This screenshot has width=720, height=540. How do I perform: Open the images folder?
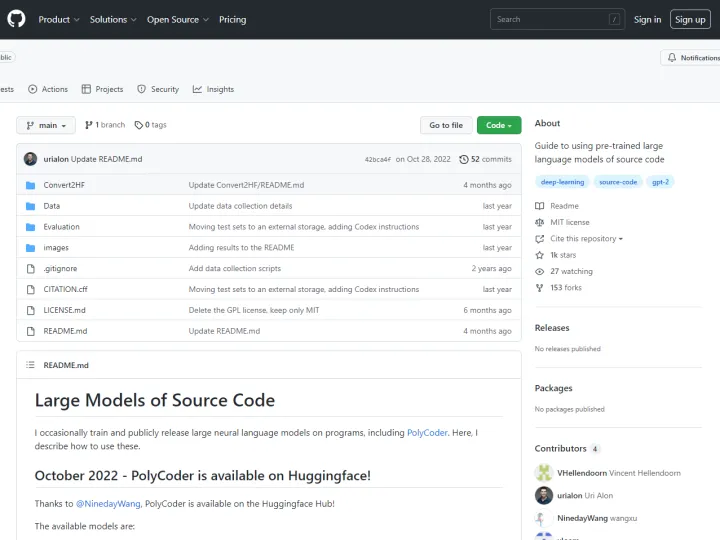tap(56, 248)
